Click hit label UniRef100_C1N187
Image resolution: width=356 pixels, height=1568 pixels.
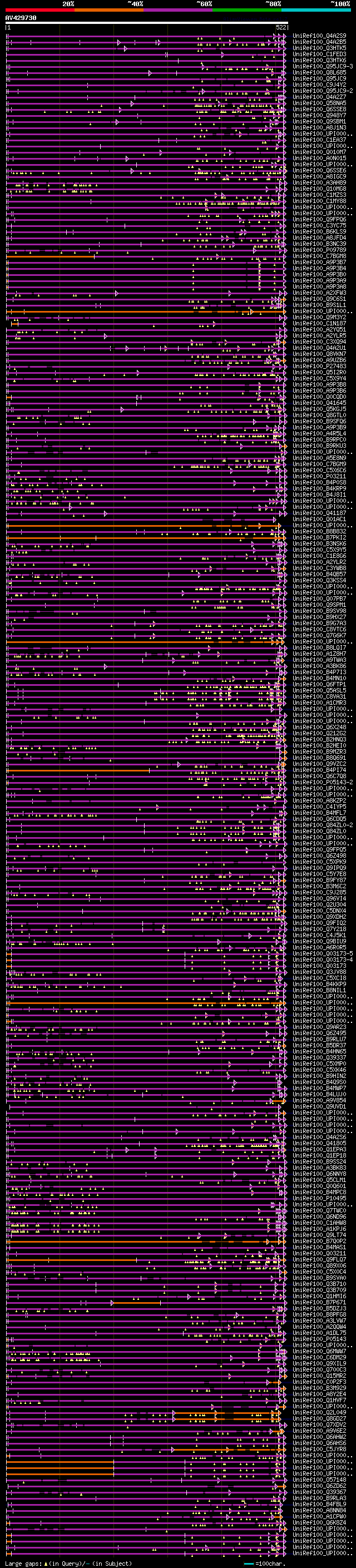click(319, 323)
